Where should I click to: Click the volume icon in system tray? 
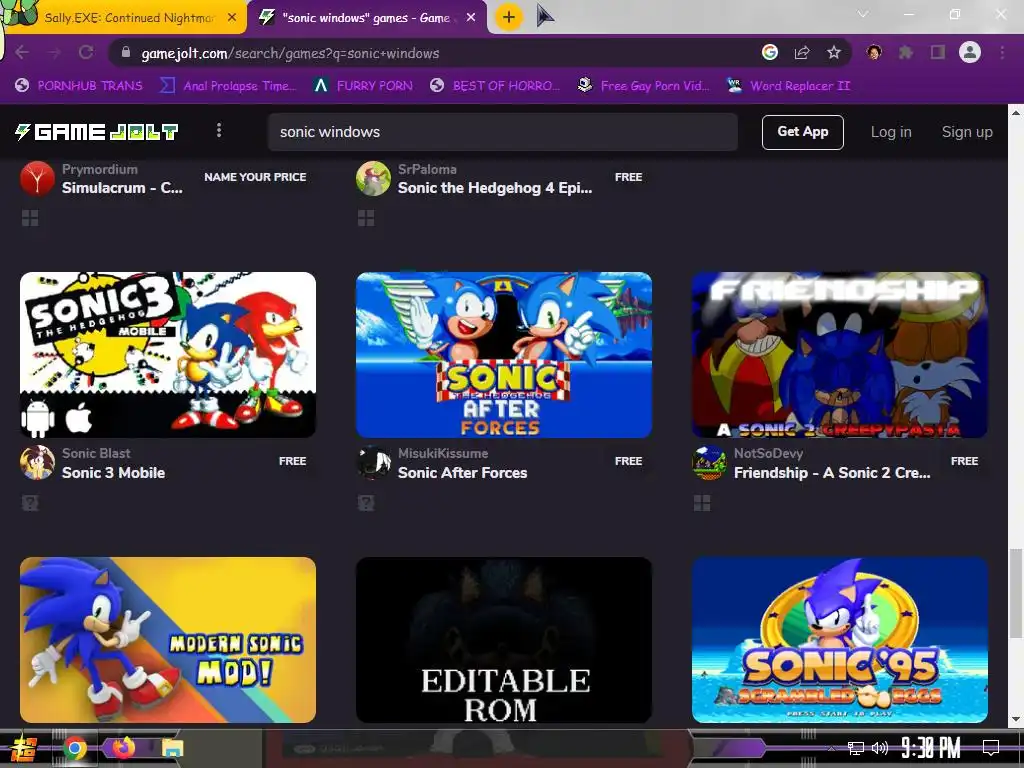point(880,747)
